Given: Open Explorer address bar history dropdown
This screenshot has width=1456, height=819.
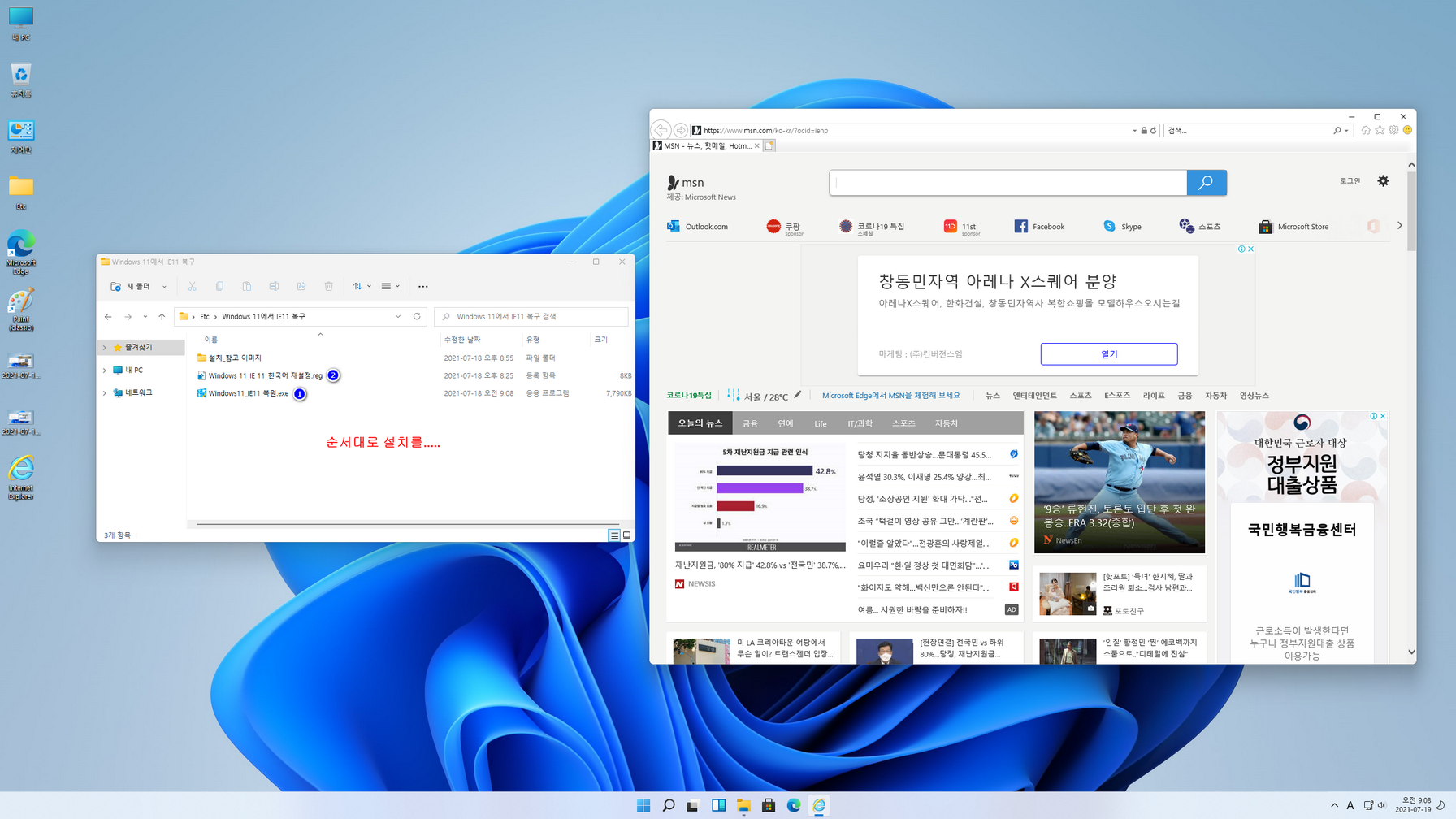Looking at the screenshot, I should [398, 316].
